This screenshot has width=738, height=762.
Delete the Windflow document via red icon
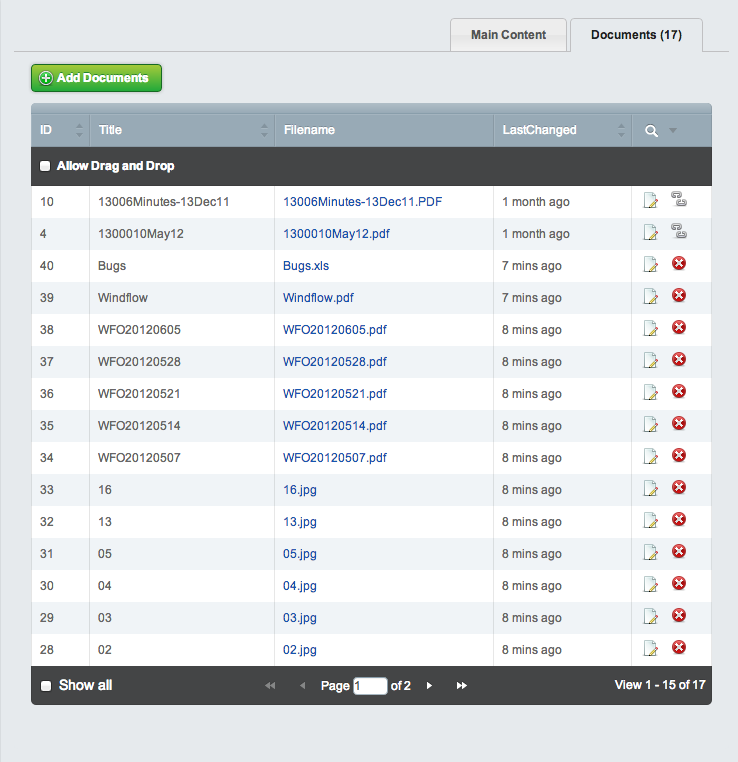coord(679,296)
